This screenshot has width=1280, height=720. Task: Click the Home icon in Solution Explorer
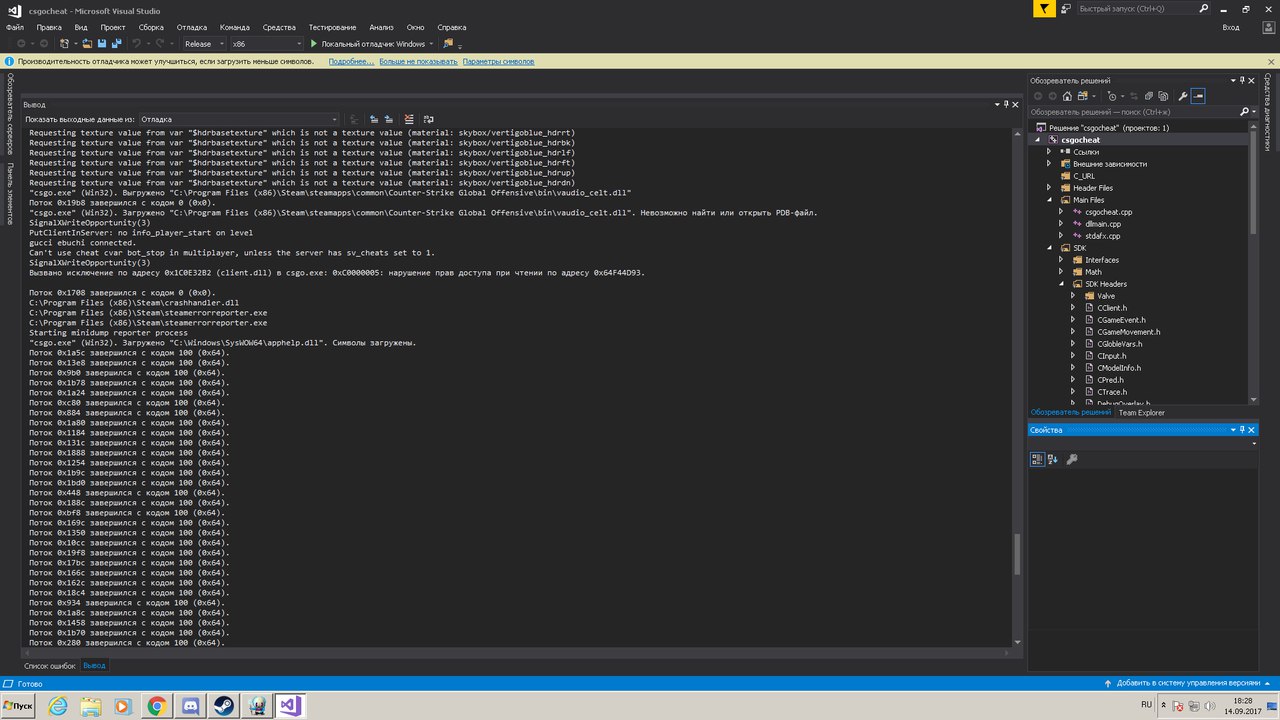click(x=1067, y=96)
